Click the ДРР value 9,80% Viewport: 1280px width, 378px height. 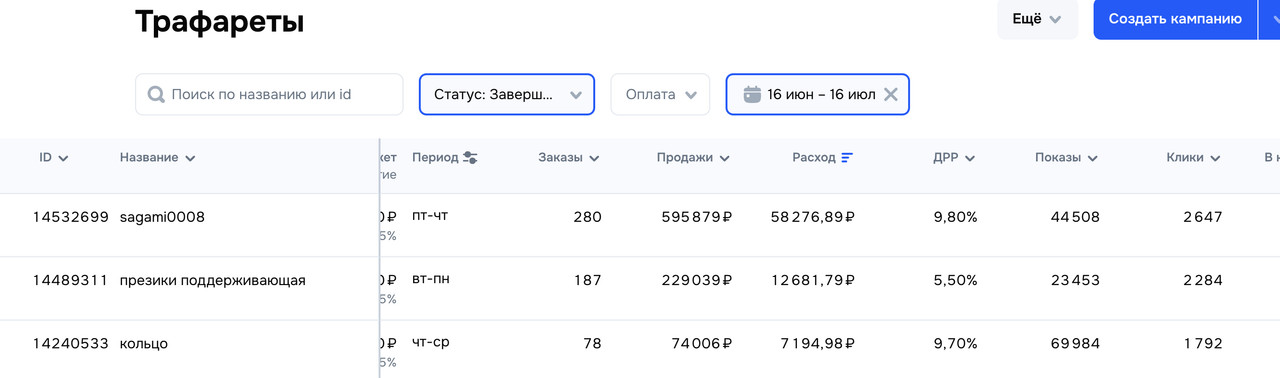[955, 217]
